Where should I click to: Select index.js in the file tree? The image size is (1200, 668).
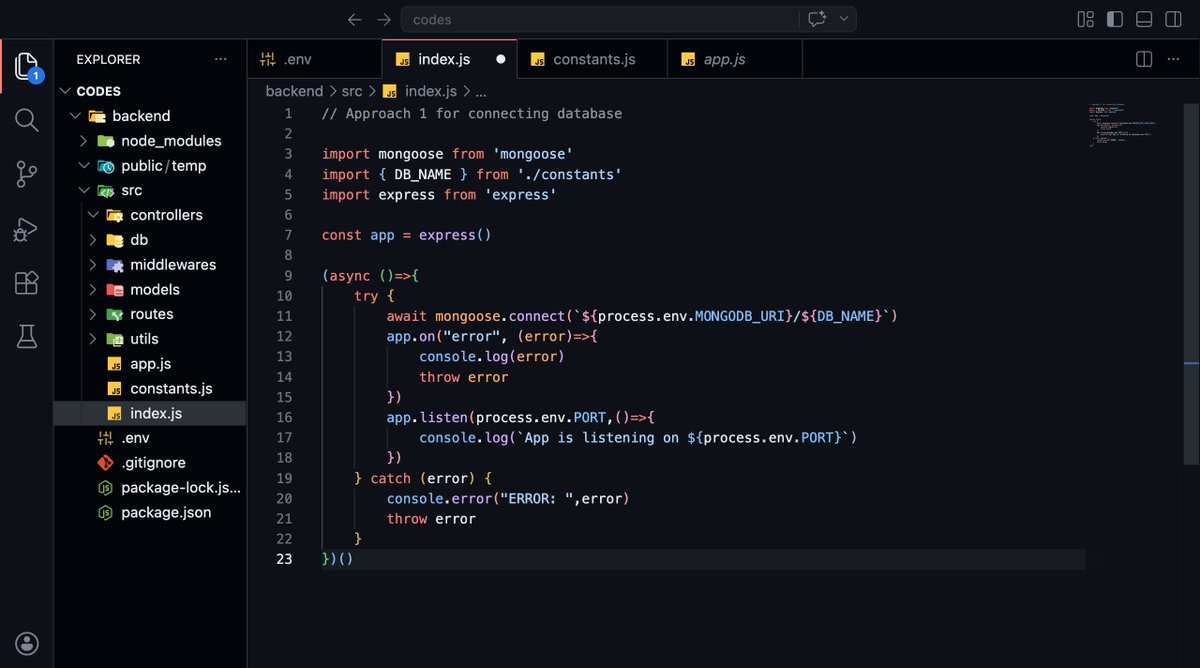(x=150, y=413)
